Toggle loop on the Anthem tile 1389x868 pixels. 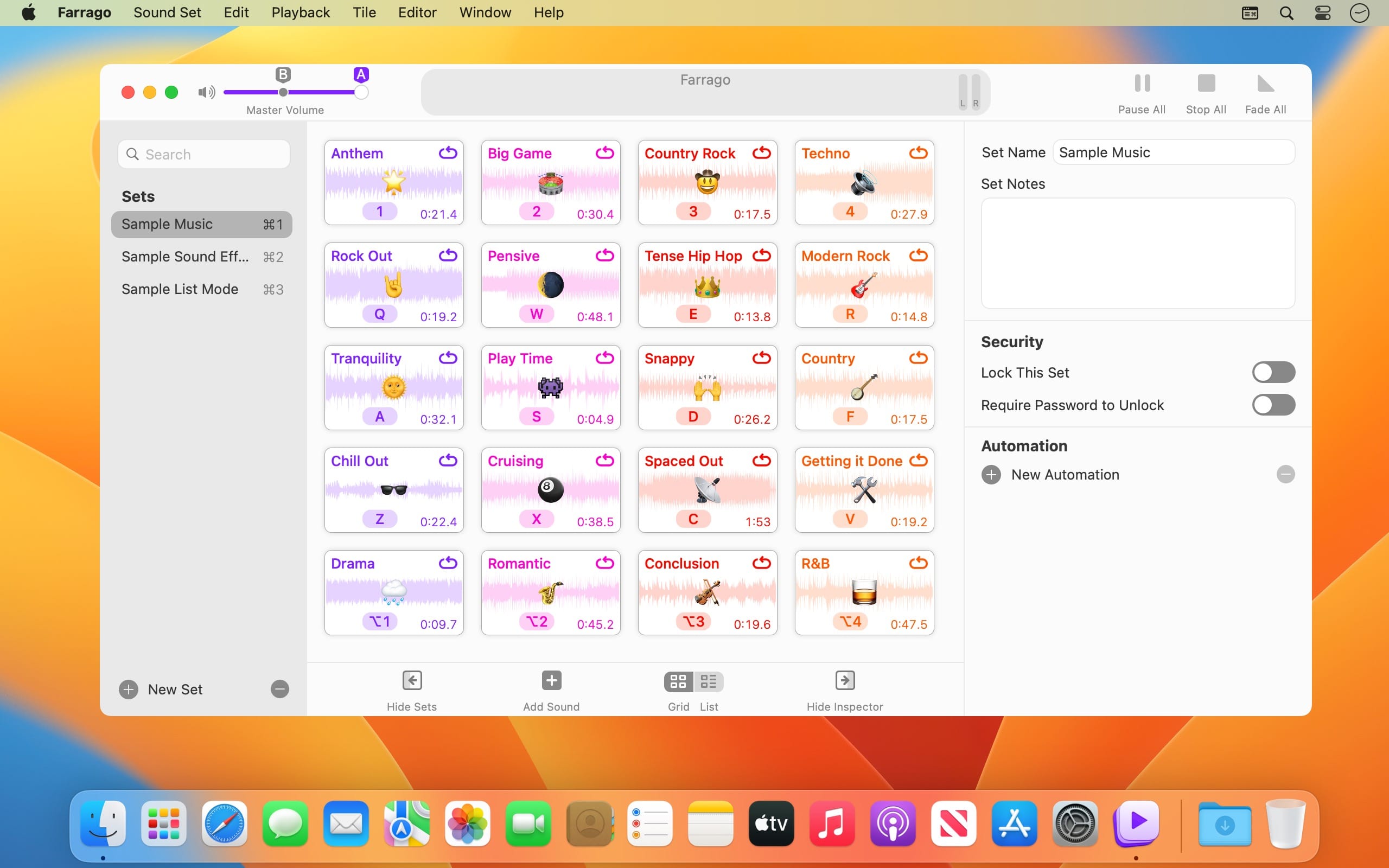[448, 152]
